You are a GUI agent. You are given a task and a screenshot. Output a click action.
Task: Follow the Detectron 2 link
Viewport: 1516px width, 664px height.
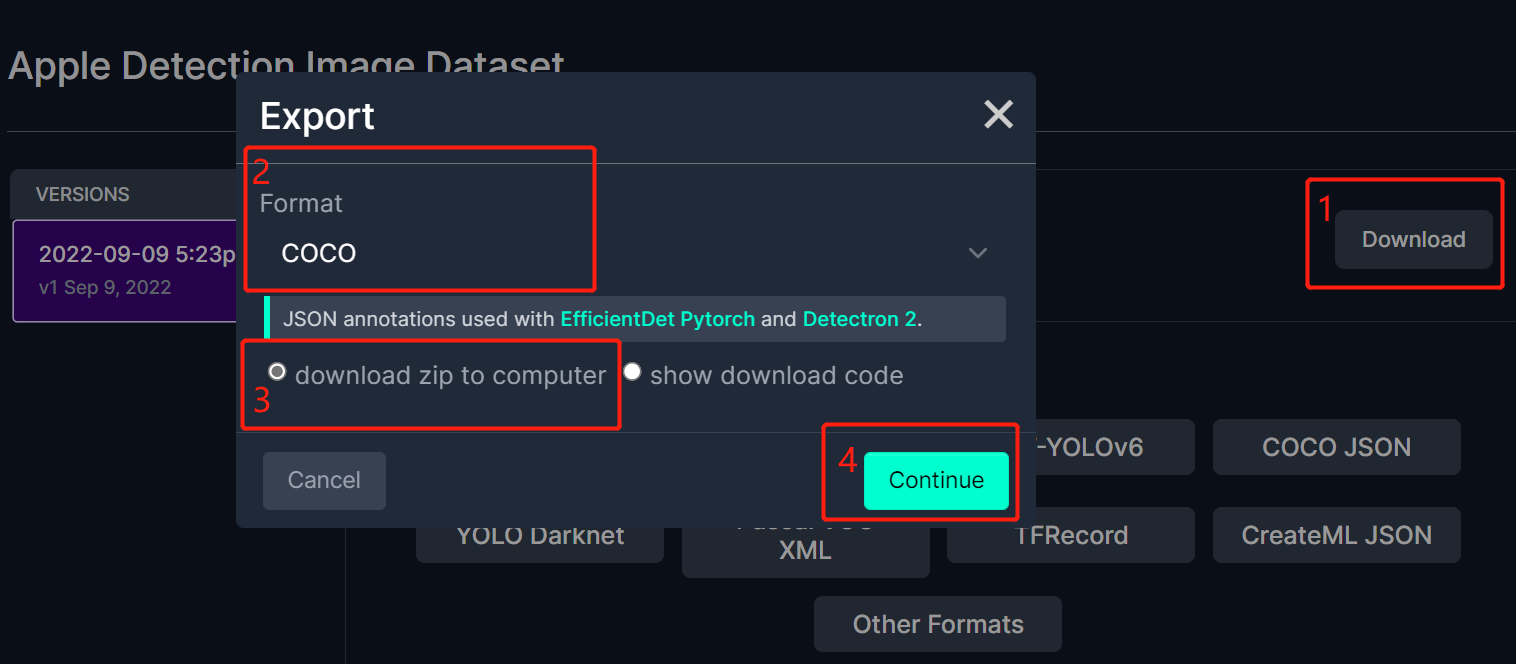click(859, 320)
